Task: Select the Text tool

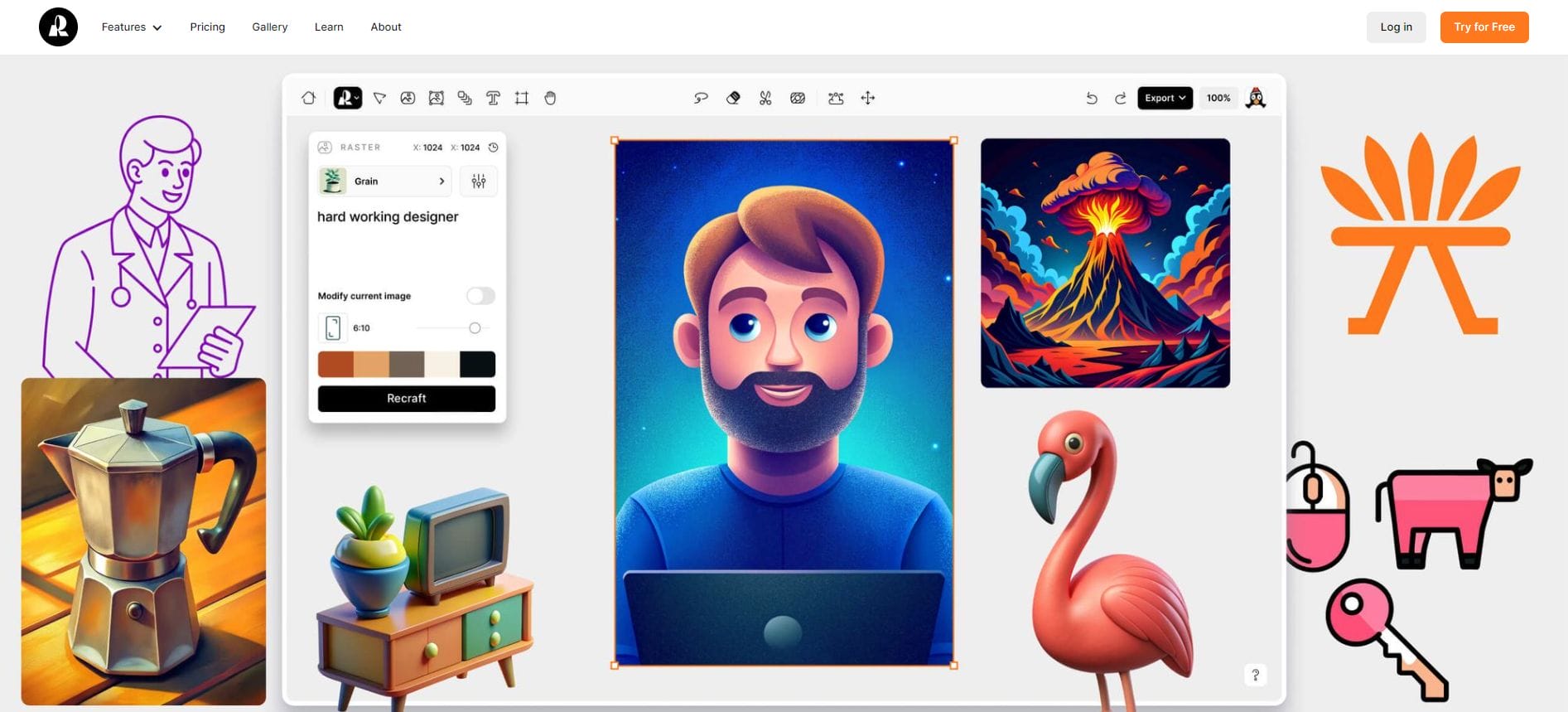Action: pyautogui.click(x=493, y=98)
